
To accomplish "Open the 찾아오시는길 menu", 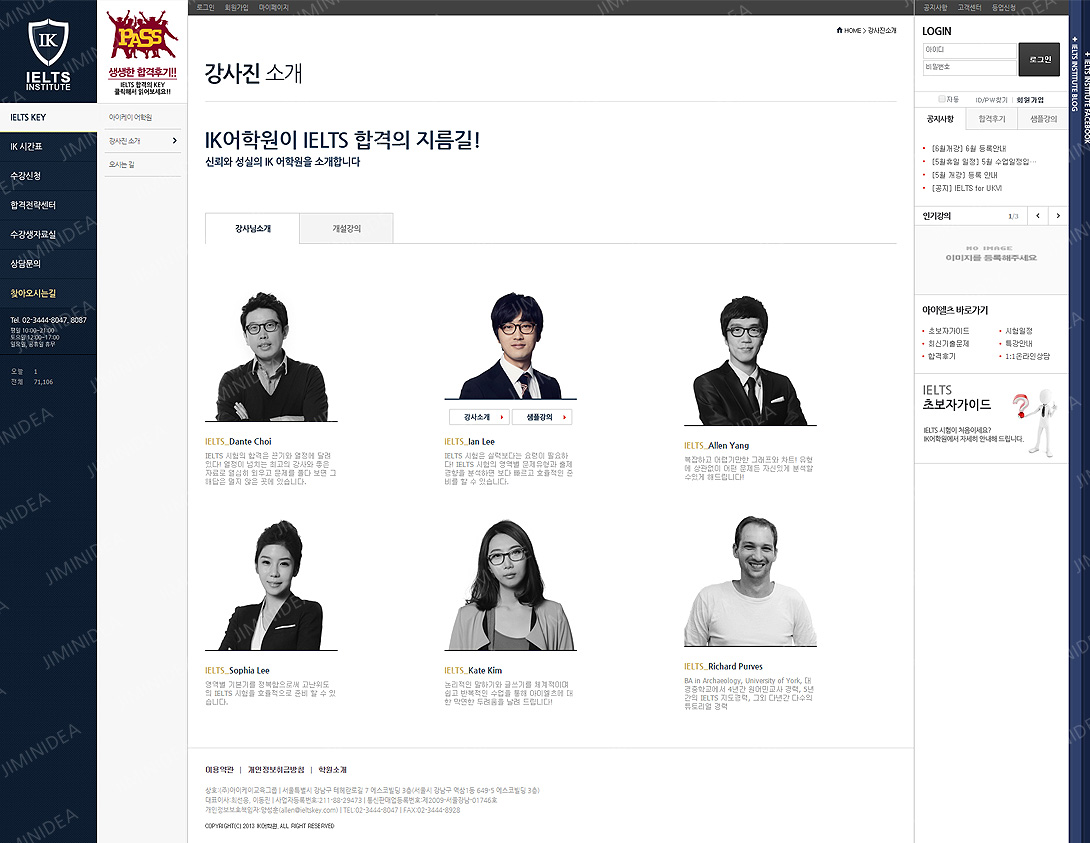I will click(49, 293).
